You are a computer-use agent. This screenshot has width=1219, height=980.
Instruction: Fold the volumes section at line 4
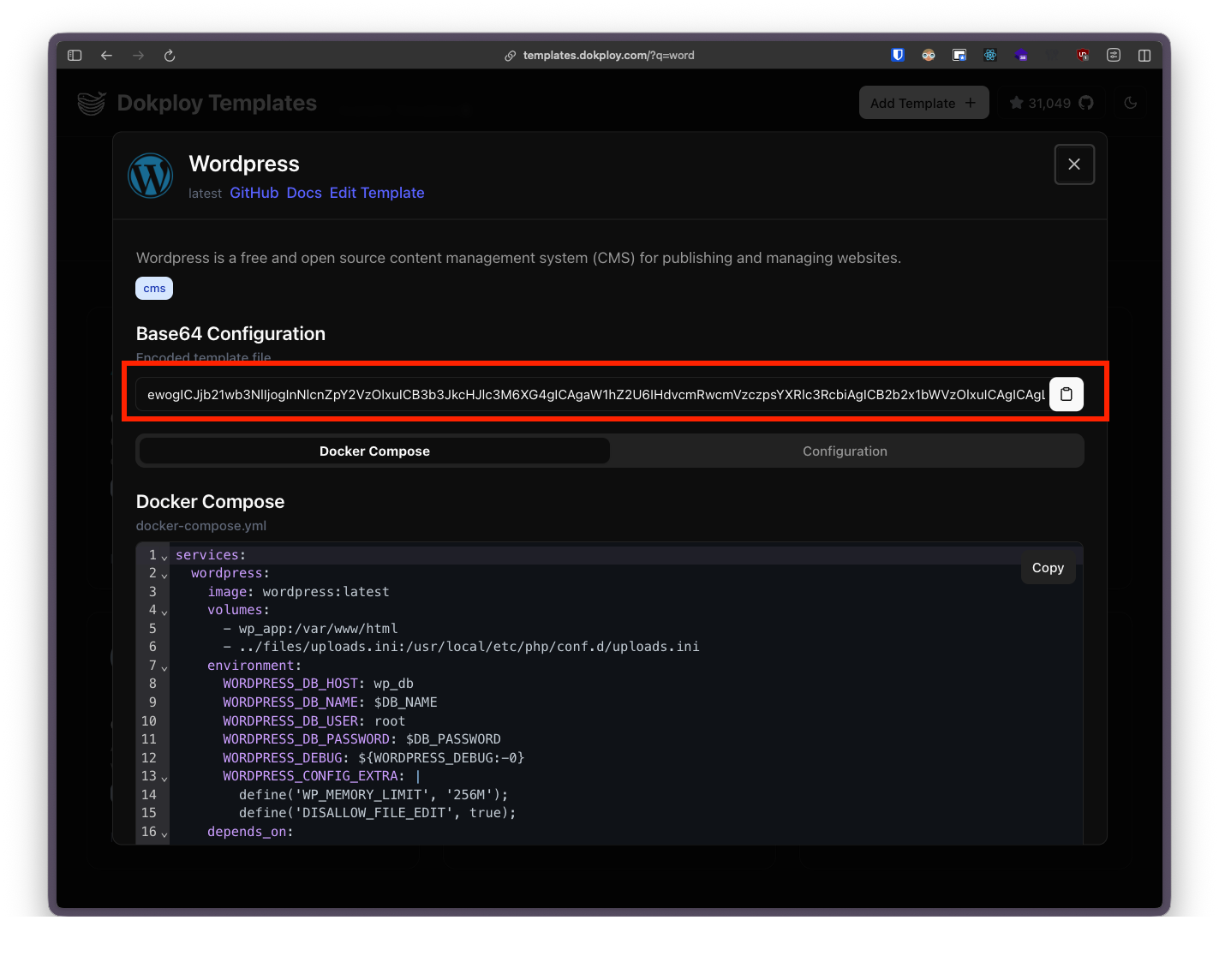pyautogui.click(x=164, y=612)
